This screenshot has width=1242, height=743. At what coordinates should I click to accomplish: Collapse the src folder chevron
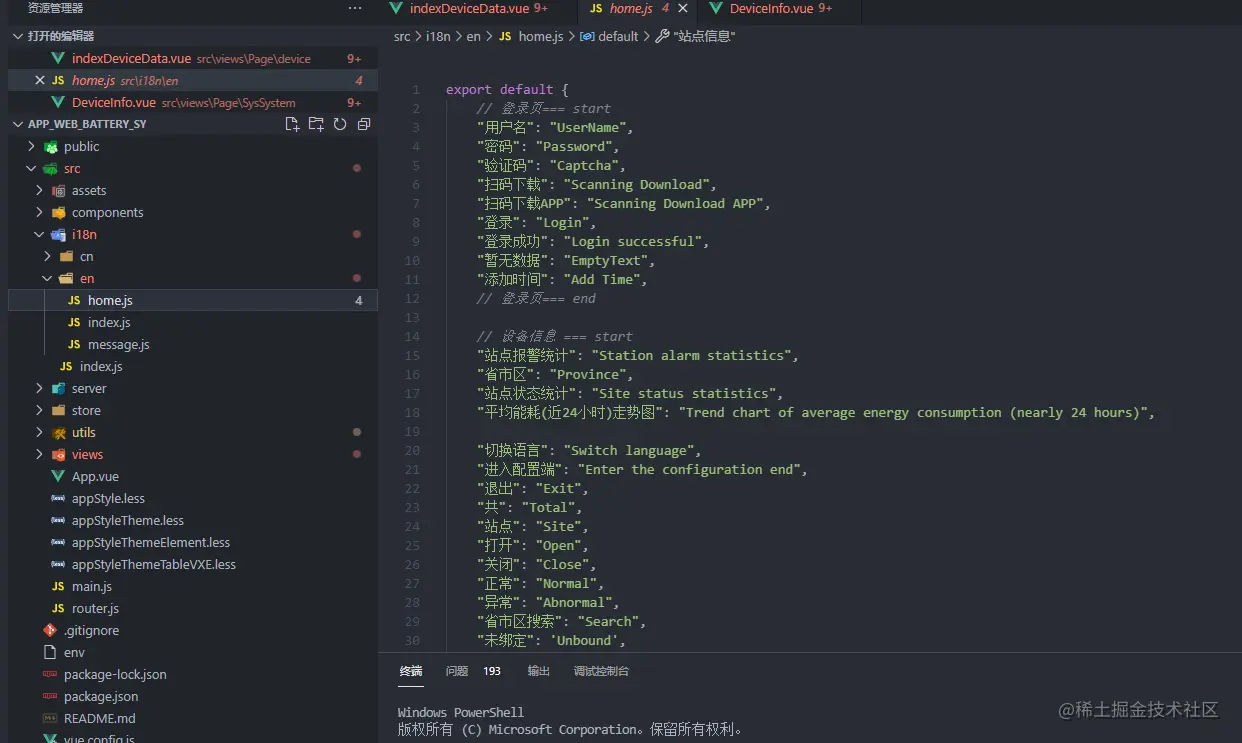[x=32, y=168]
